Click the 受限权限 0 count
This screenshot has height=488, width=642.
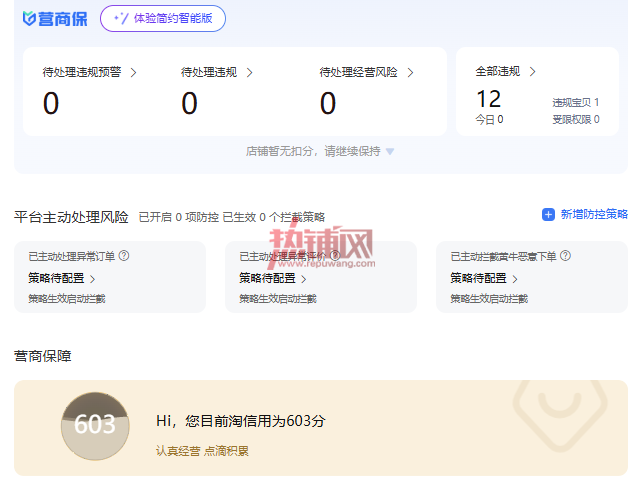pyautogui.click(x=576, y=120)
